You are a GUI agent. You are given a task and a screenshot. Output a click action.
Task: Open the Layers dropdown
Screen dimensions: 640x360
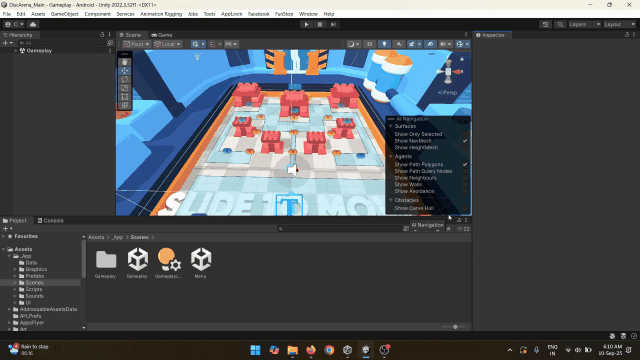[585, 24]
